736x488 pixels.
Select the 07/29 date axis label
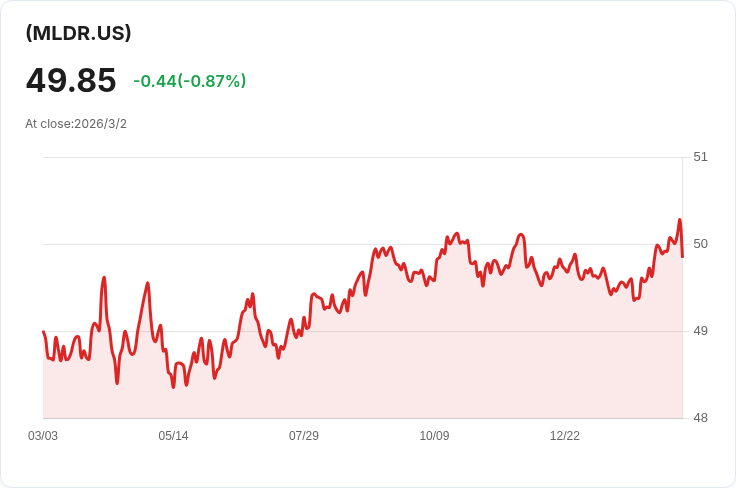(304, 436)
